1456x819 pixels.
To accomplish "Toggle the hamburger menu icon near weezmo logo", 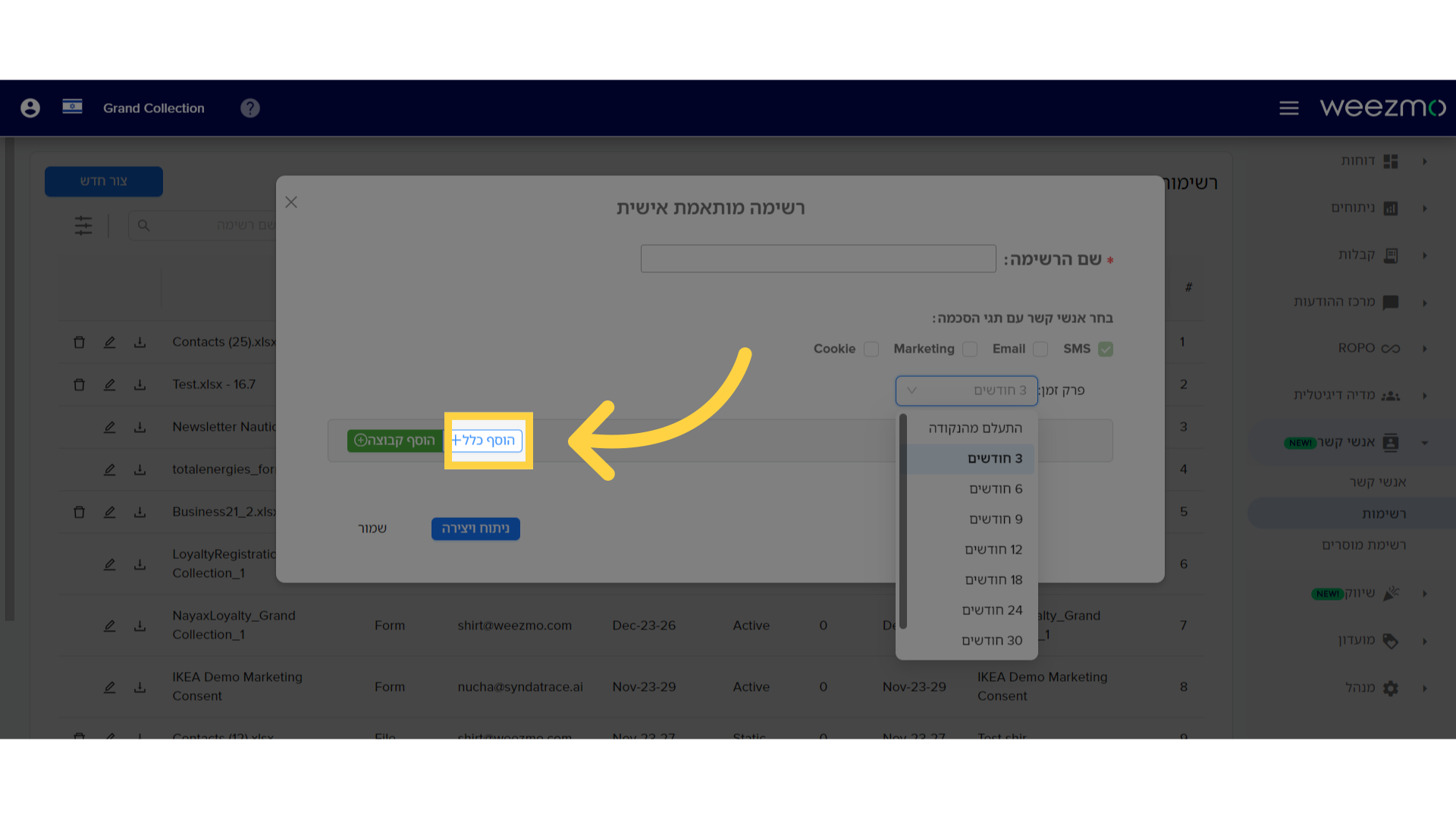I will [x=1289, y=108].
